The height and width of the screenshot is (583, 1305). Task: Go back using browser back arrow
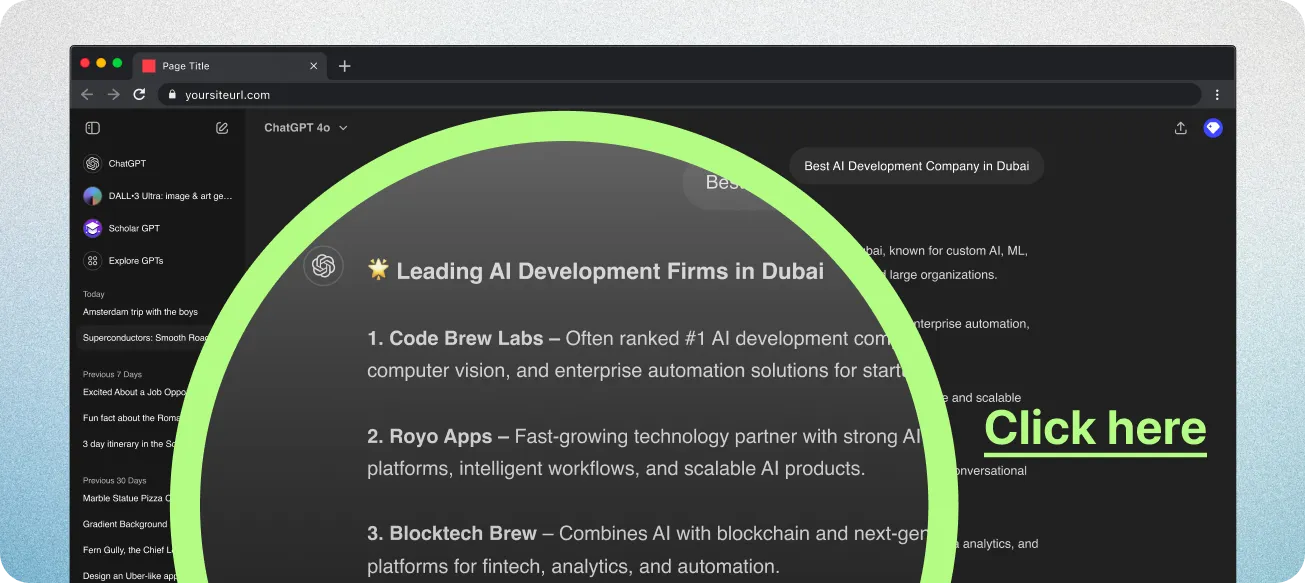[87, 94]
